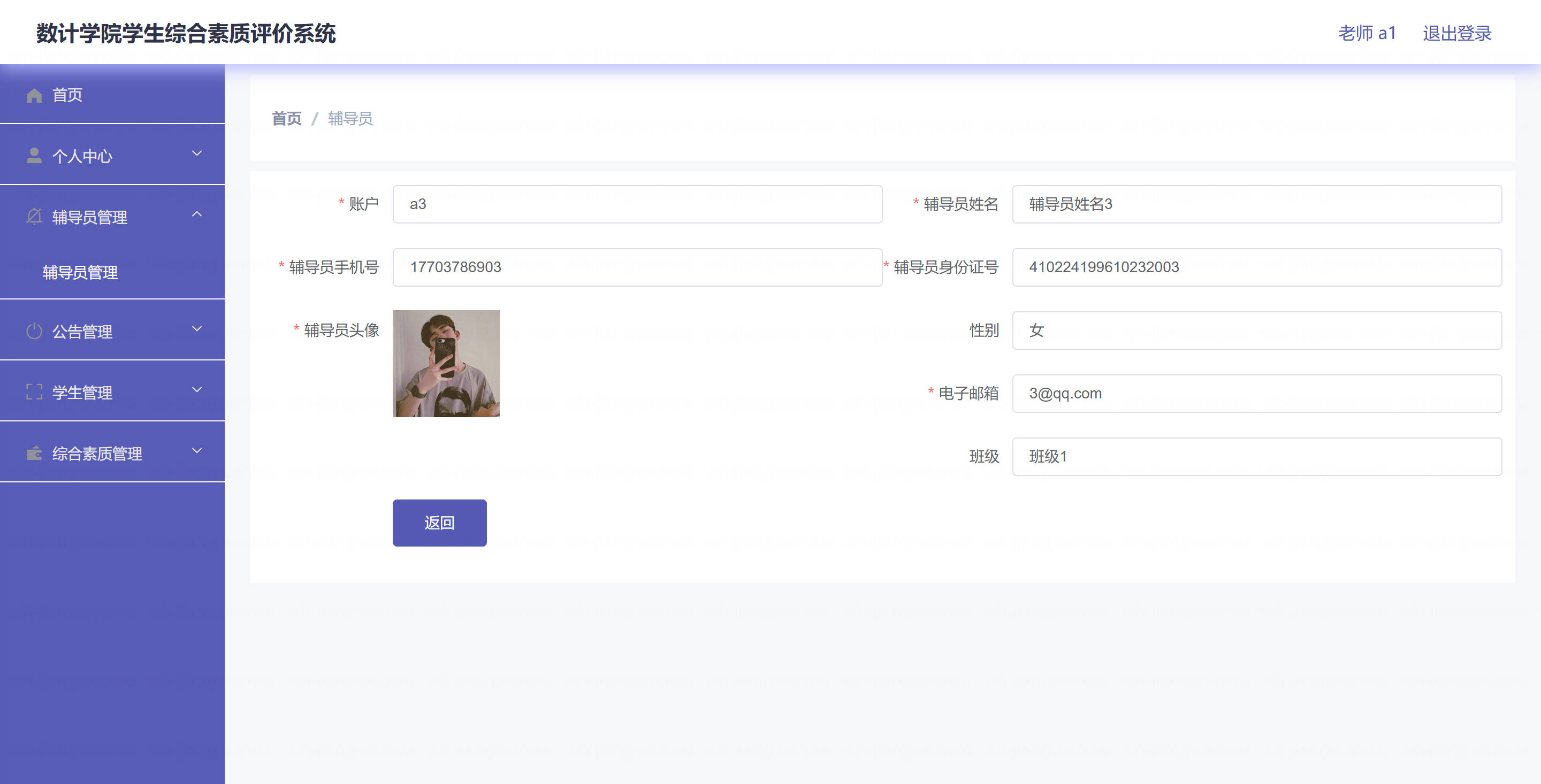Viewport: 1541px width, 784px height.
Task: Click the 辅导员头像 avatar photo
Action: [x=446, y=363]
